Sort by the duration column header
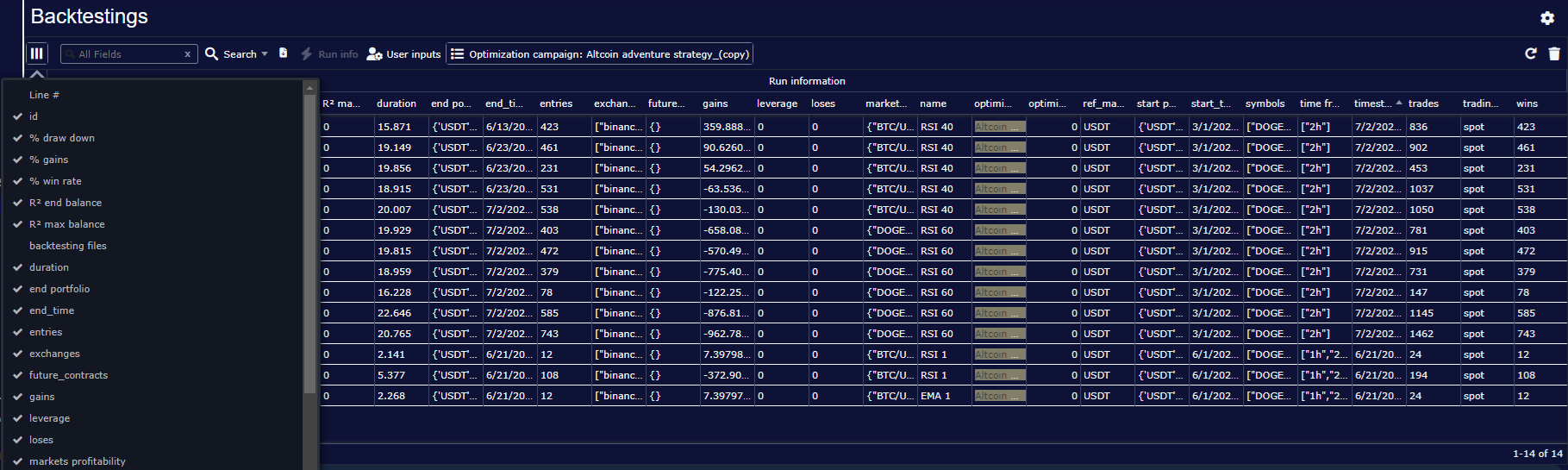 [397, 103]
